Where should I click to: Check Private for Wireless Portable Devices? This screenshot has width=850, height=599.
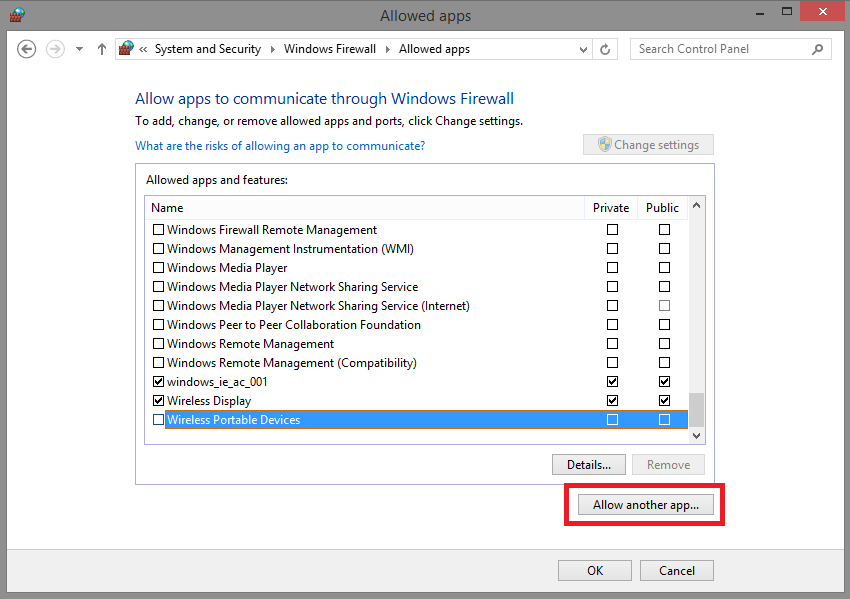click(613, 420)
